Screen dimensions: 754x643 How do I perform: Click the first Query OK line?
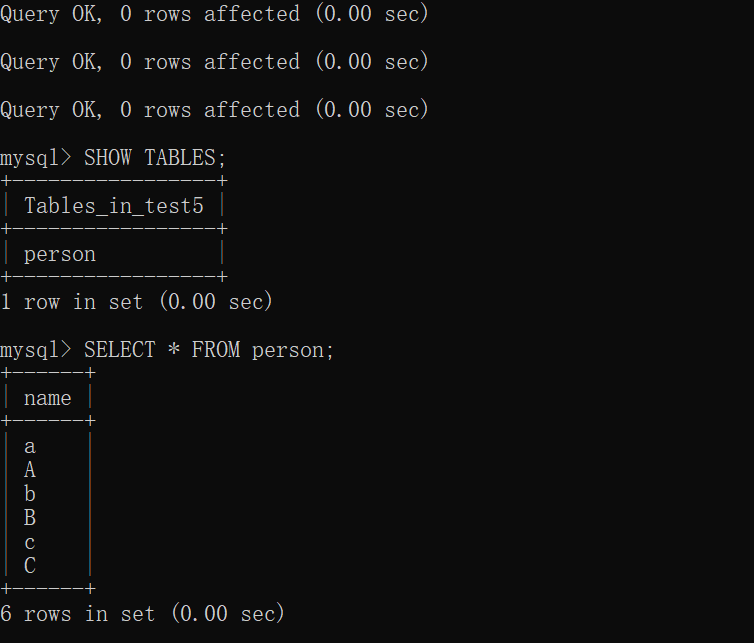coord(214,13)
